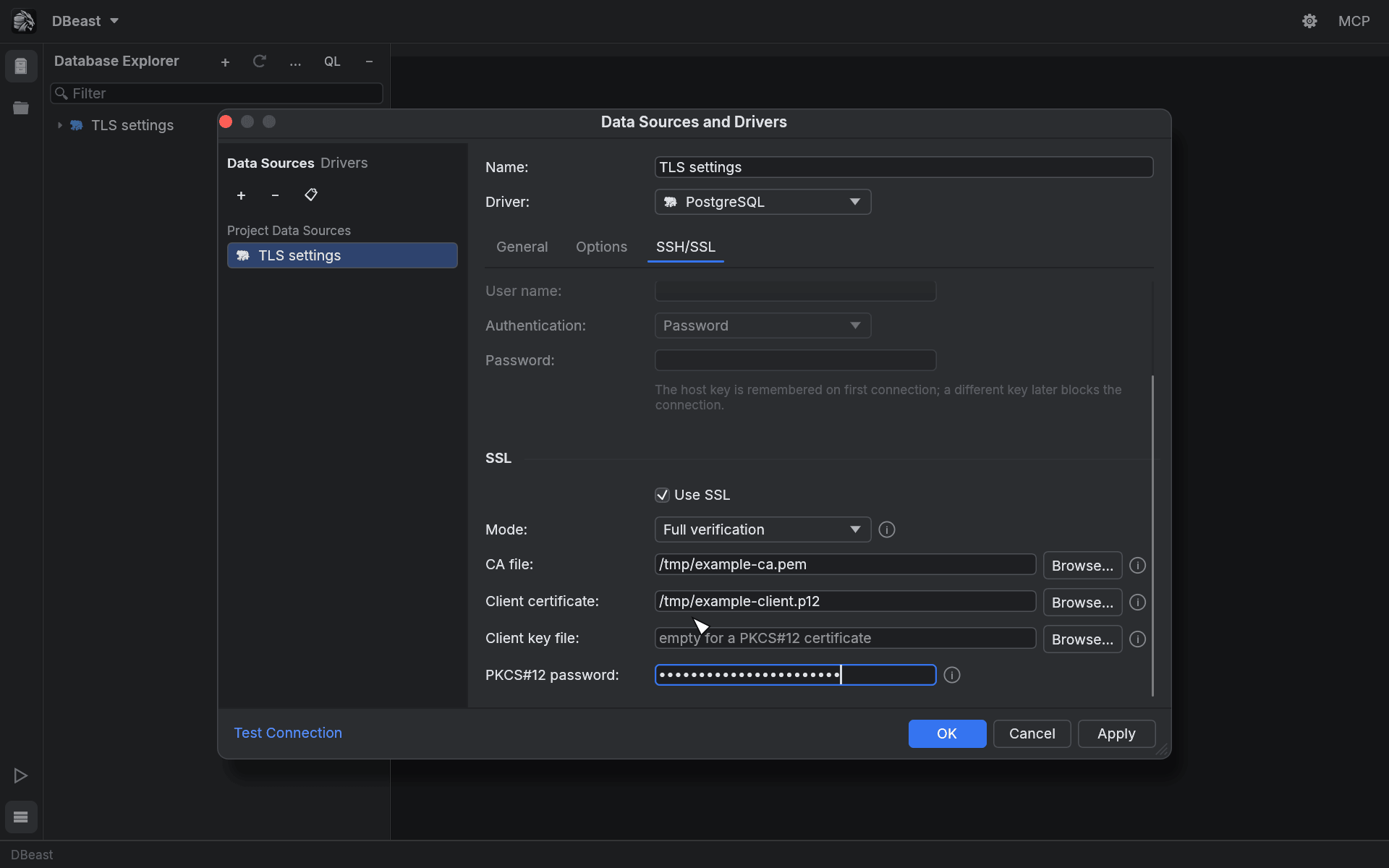The width and height of the screenshot is (1389, 868).
Task: Collapse Database Explorer with minus icon
Action: click(x=369, y=61)
